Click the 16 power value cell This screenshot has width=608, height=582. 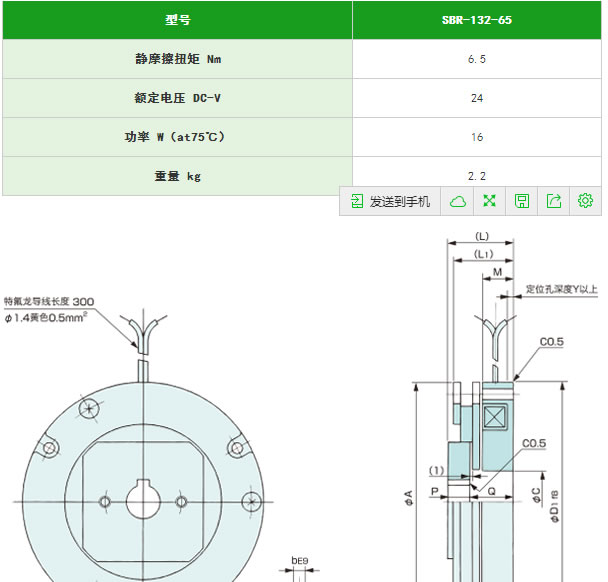coord(477,137)
